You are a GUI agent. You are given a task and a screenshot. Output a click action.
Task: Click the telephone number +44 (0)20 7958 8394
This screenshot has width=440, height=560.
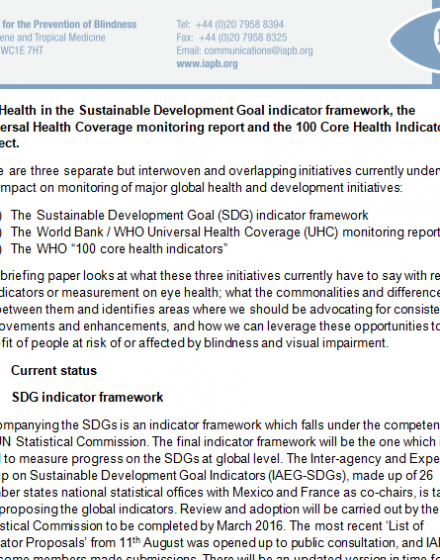point(240,24)
